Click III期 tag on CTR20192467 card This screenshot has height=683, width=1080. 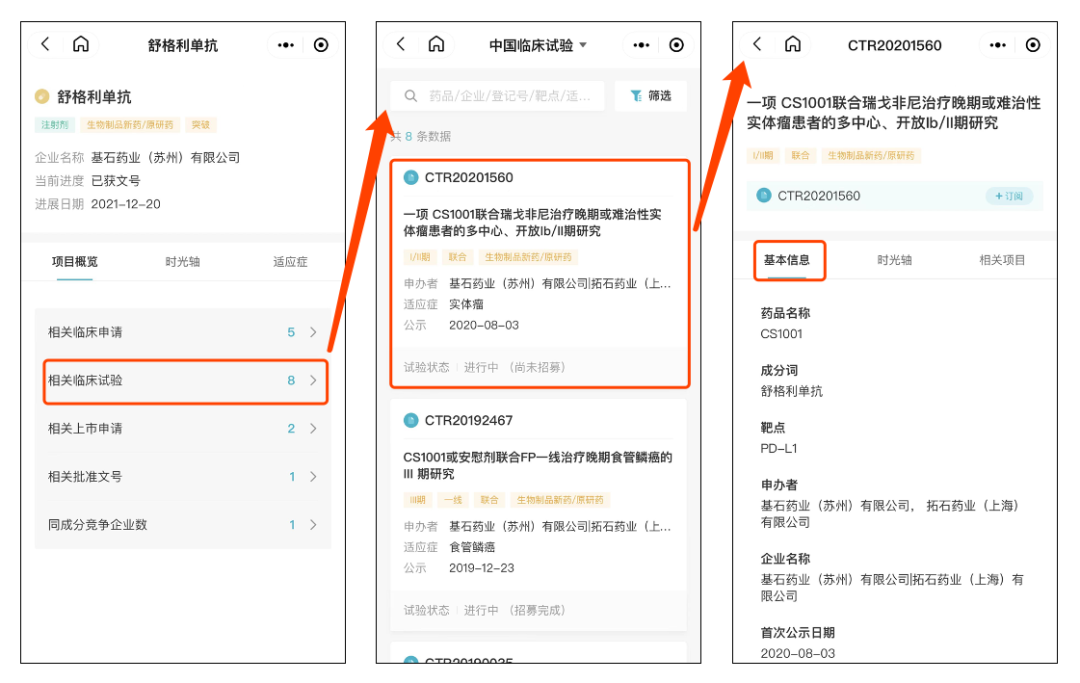[417, 500]
